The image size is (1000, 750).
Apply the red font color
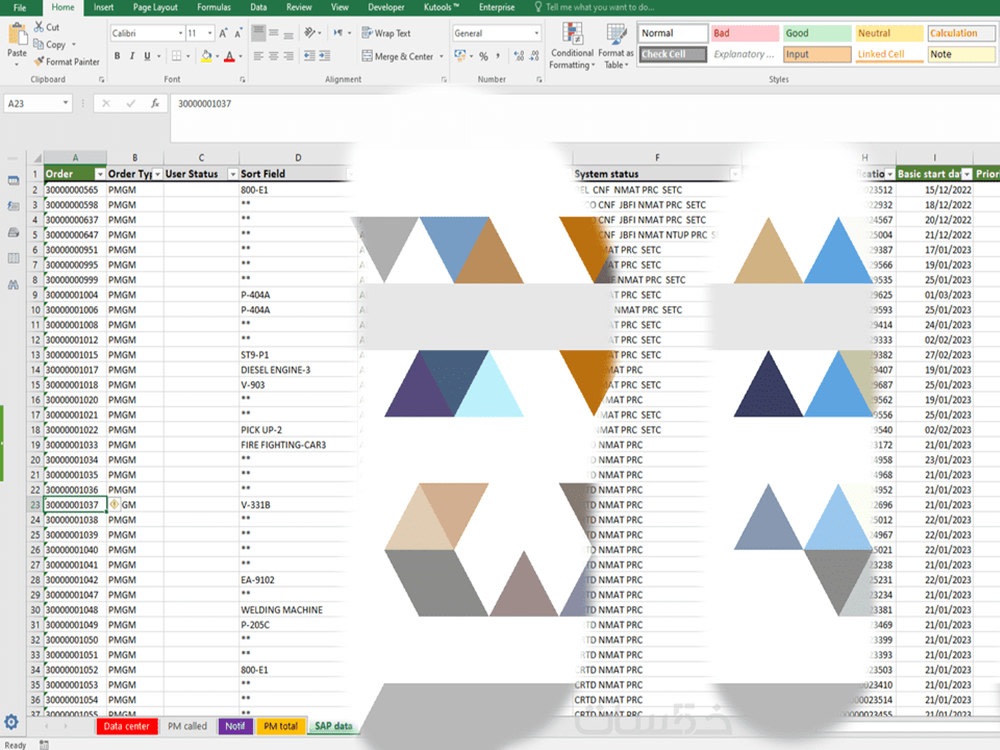tap(230, 56)
